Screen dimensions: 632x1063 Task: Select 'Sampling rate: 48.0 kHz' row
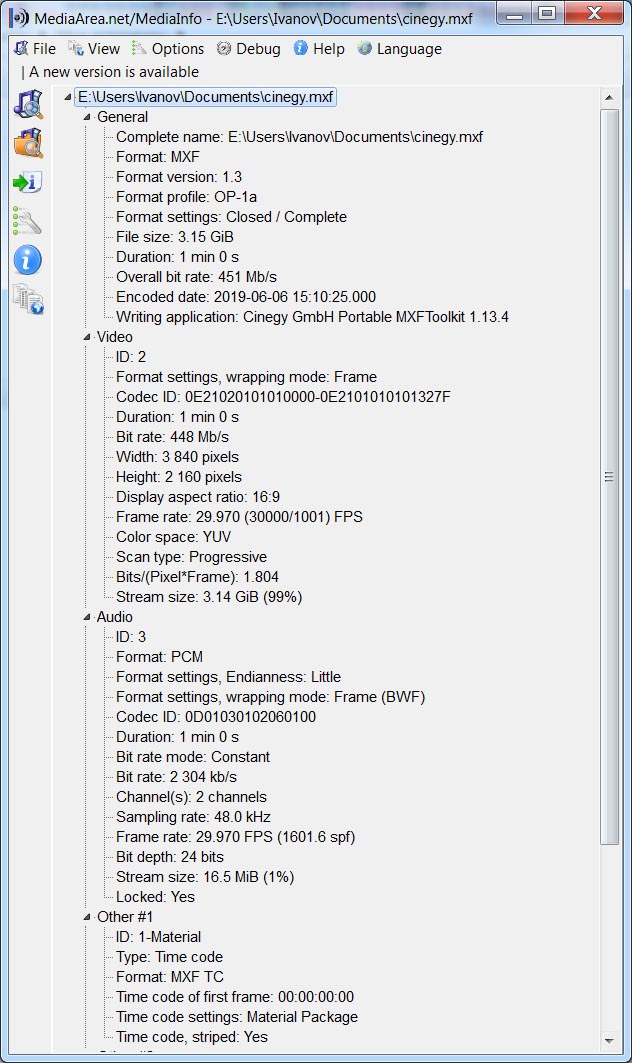point(193,817)
